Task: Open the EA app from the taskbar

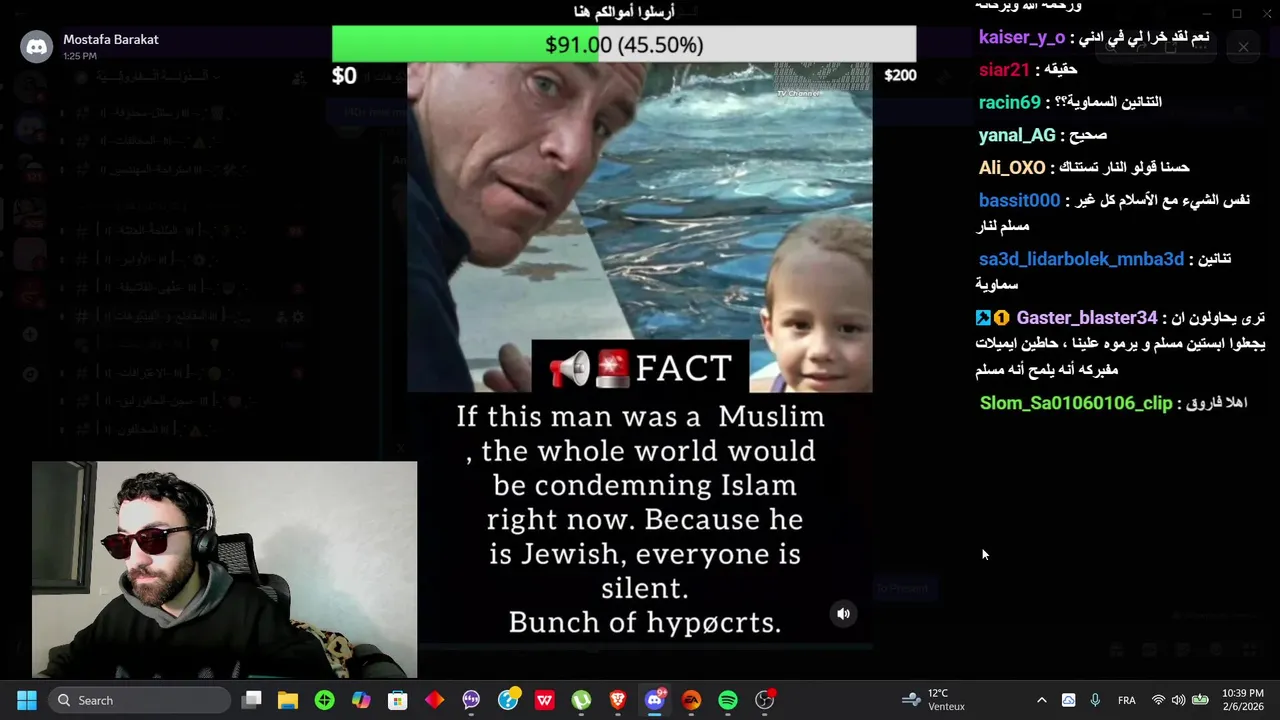Action: point(691,700)
